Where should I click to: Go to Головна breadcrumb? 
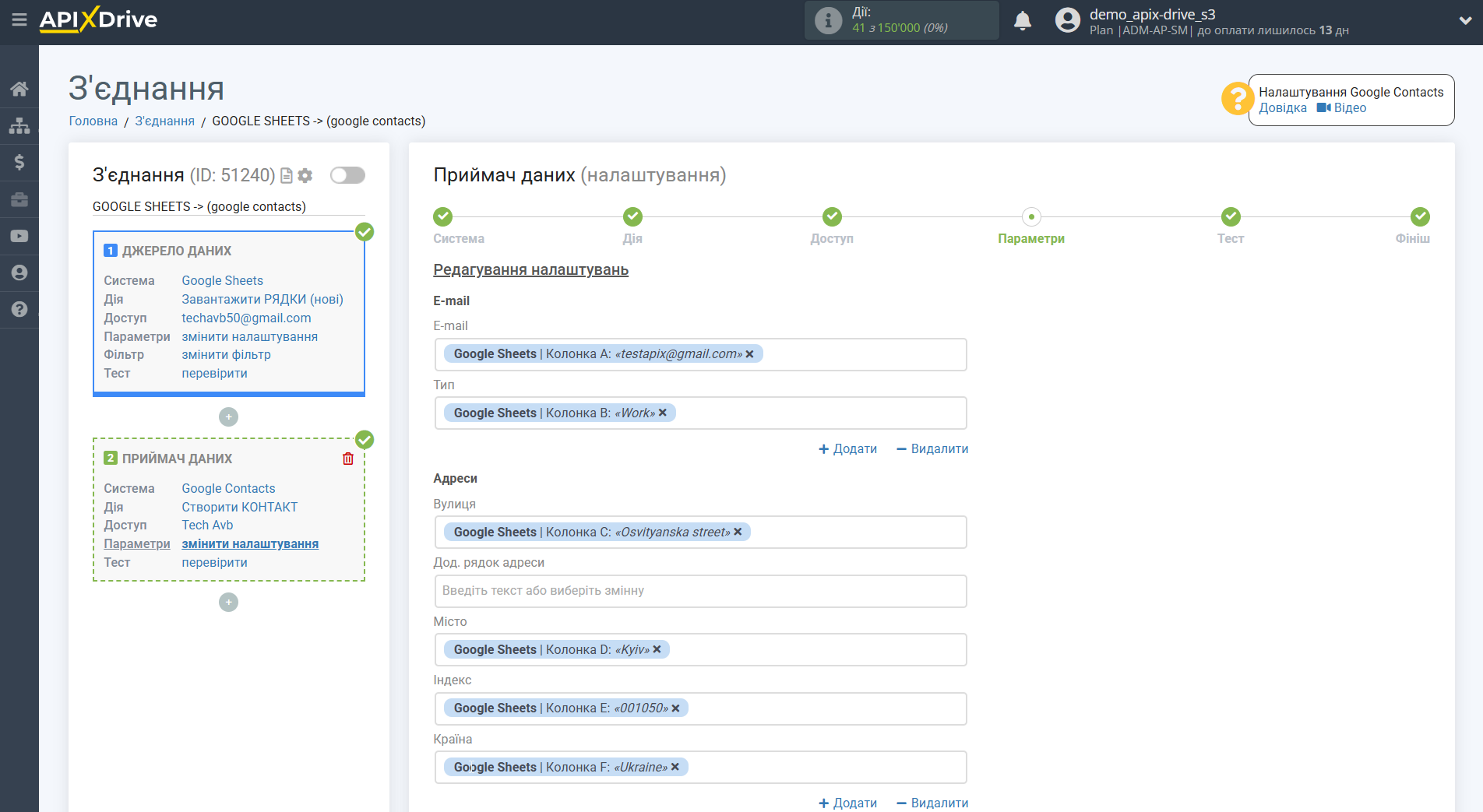[93, 121]
